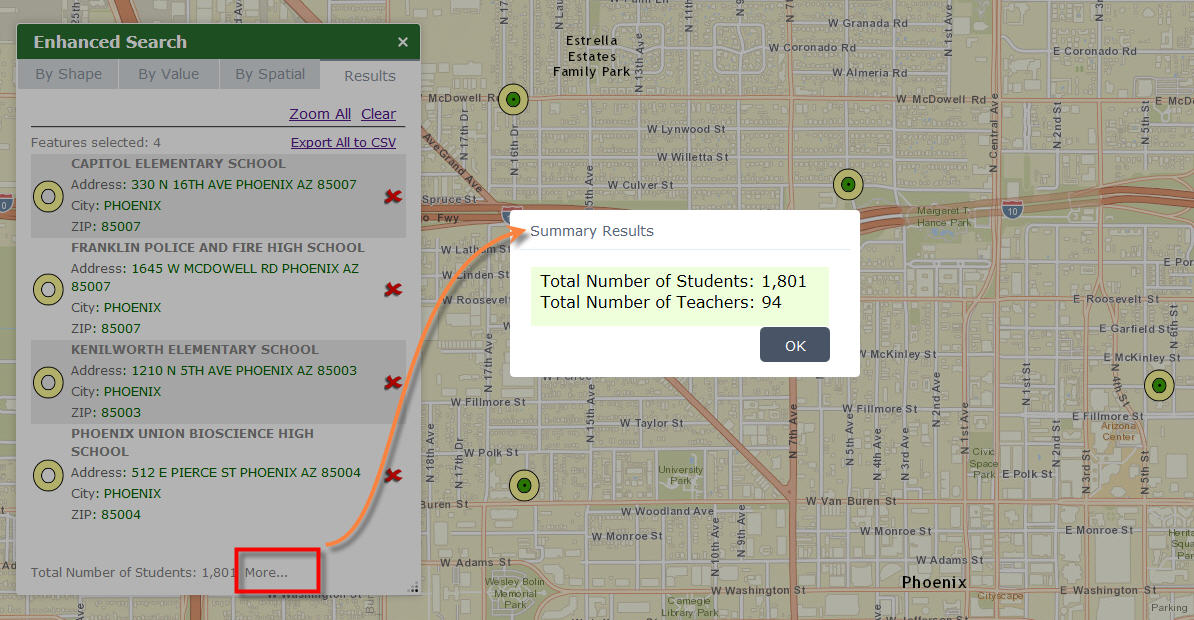Screen dimensions: 1194x620
Task: Click Summary Results dialog title
Action: pos(592,231)
